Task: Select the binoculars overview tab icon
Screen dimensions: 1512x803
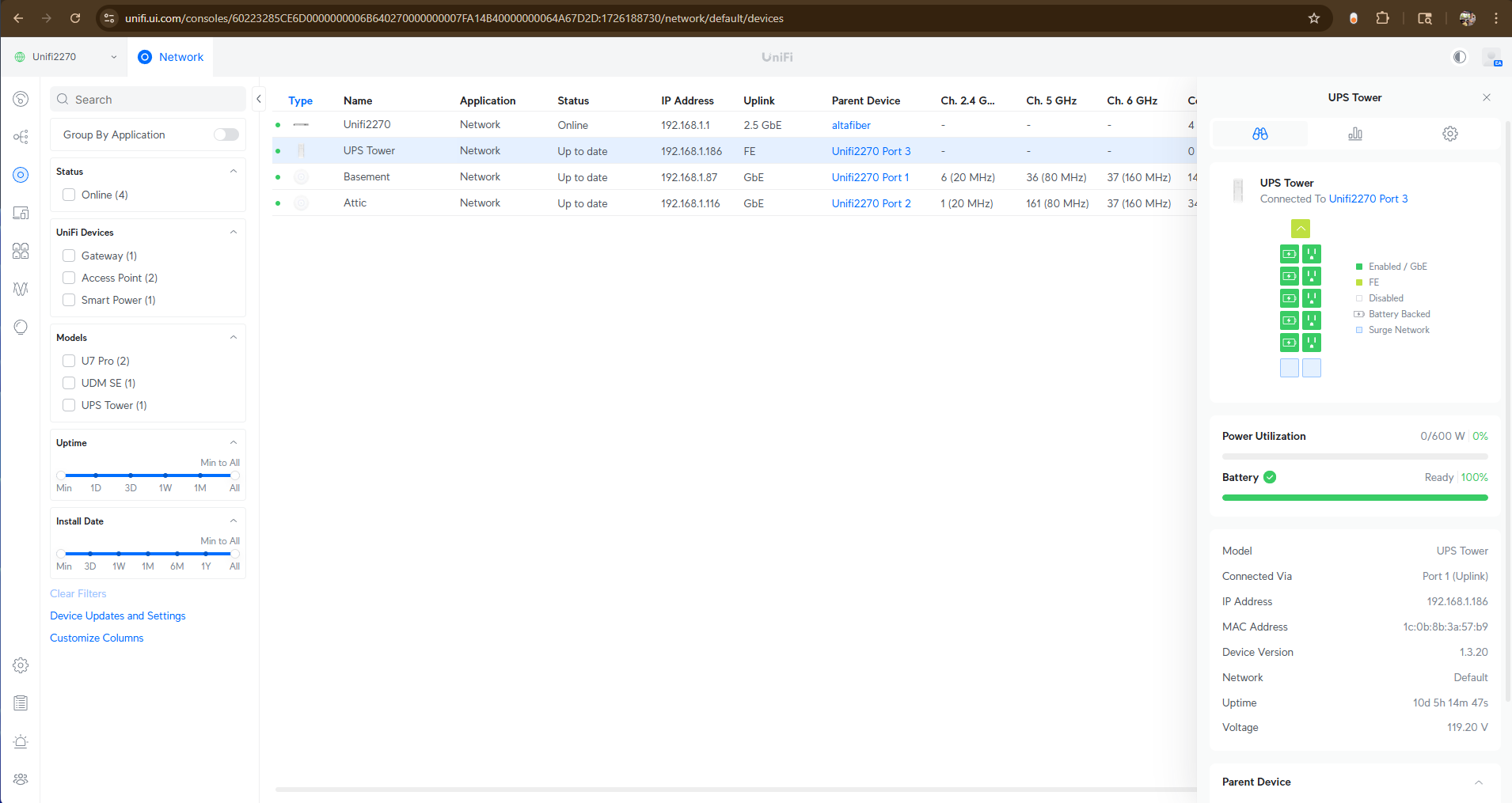Action: click(x=1259, y=134)
